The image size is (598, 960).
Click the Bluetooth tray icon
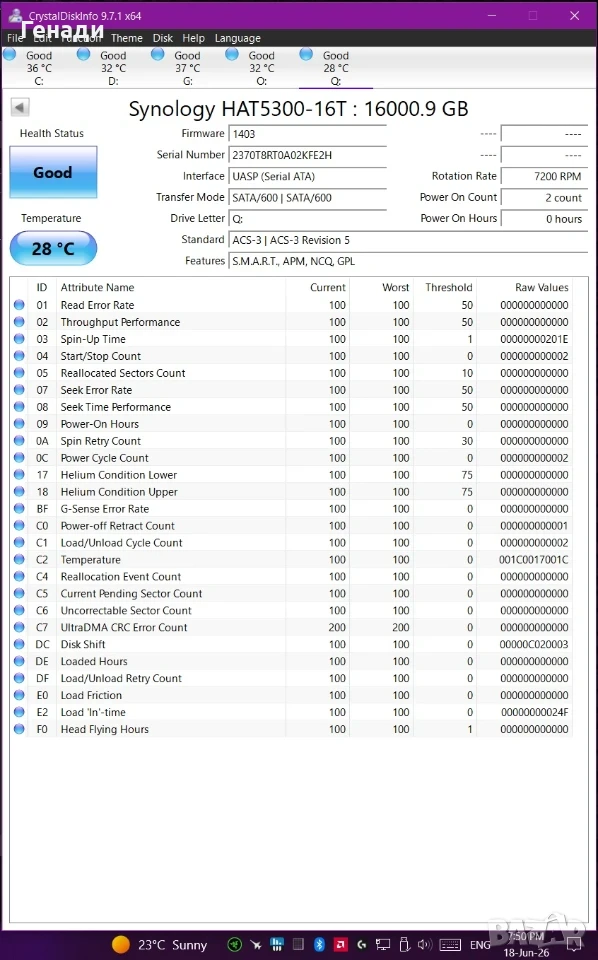point(319,944)
